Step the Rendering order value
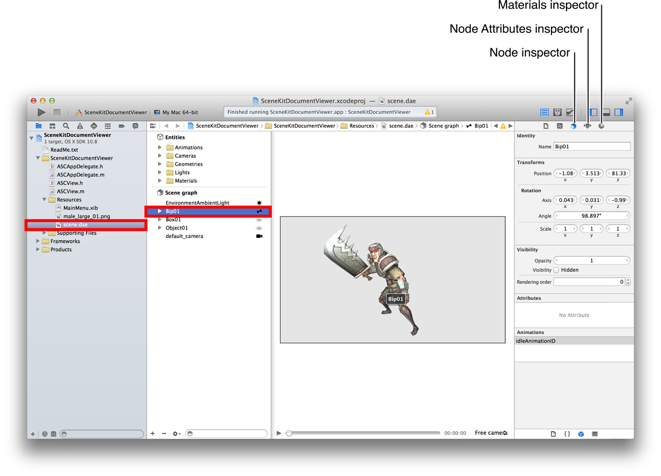This screenshot has height=476, width=661. coord(628,282)
